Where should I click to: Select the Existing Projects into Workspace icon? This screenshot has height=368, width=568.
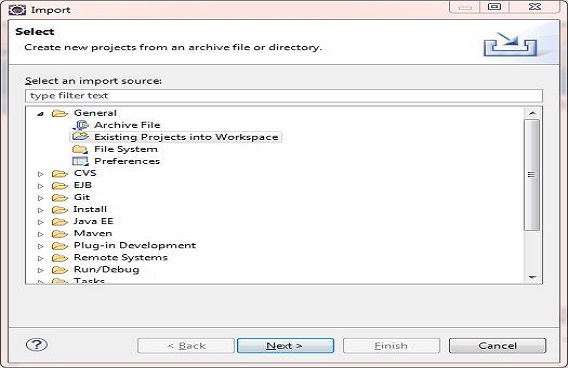pyautogui.click(x=80, y=137)
